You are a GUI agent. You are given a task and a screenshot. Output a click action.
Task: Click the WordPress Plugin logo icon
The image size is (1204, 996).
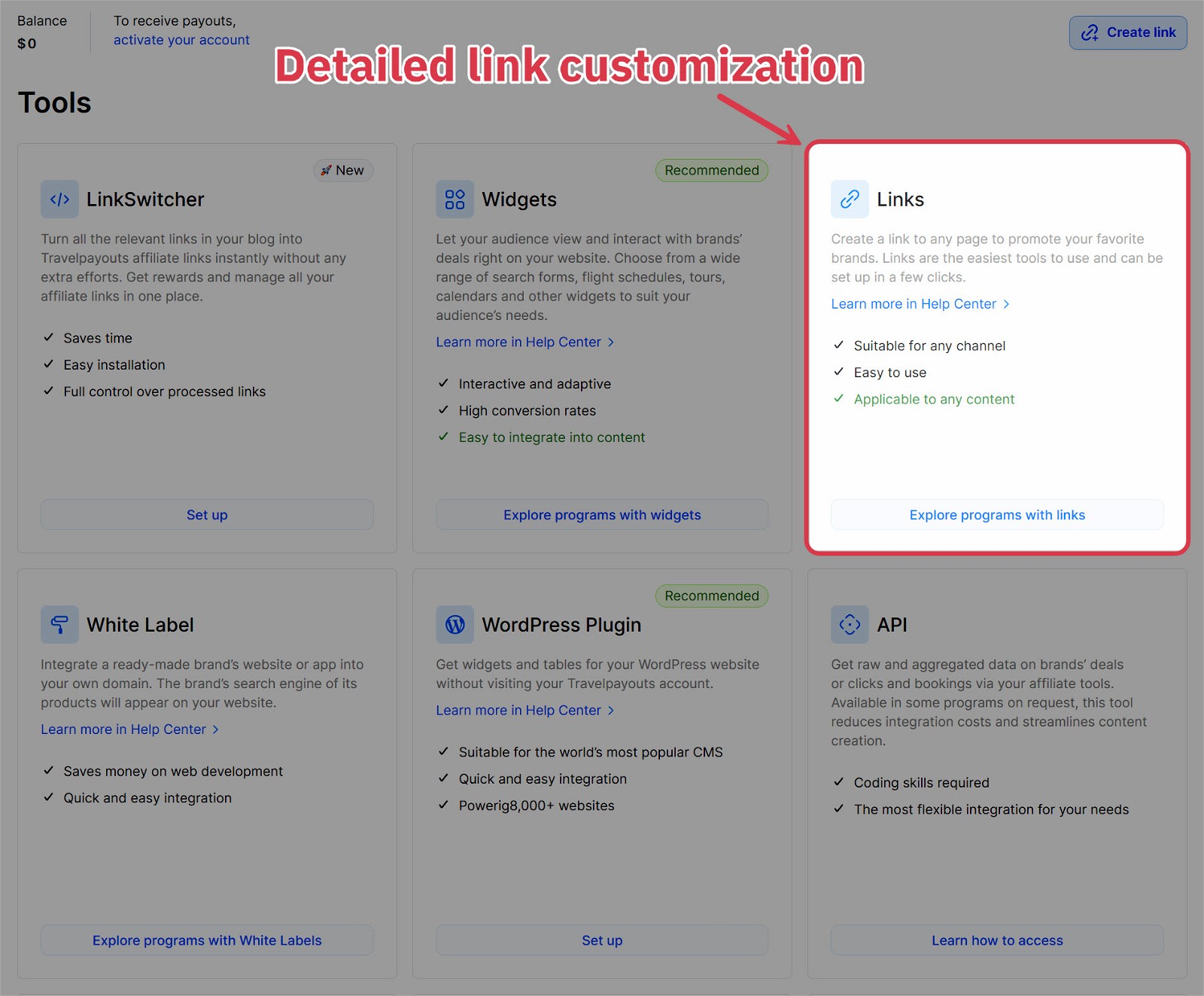(x=455, y=625)
